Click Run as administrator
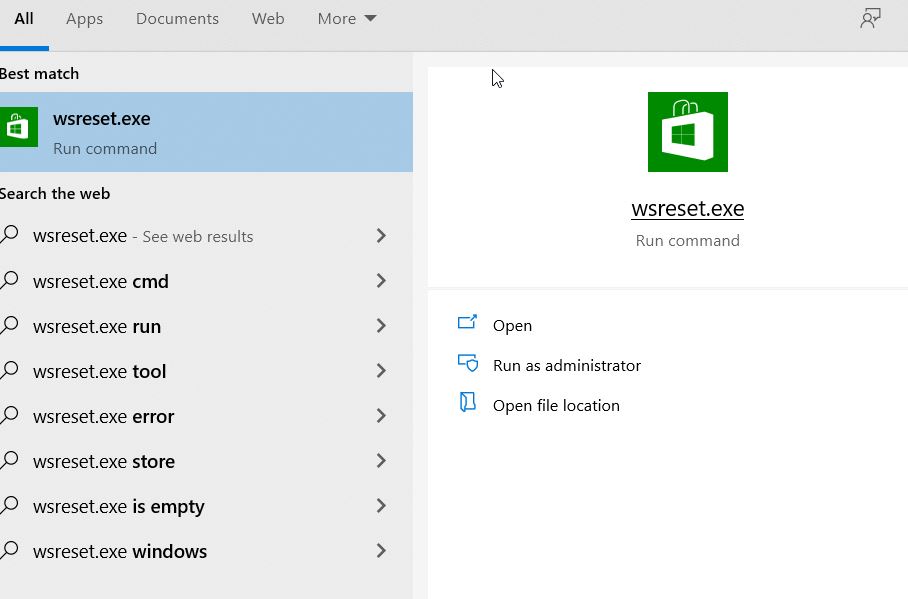This screenshot has width=908, height=599. [567, 366]
